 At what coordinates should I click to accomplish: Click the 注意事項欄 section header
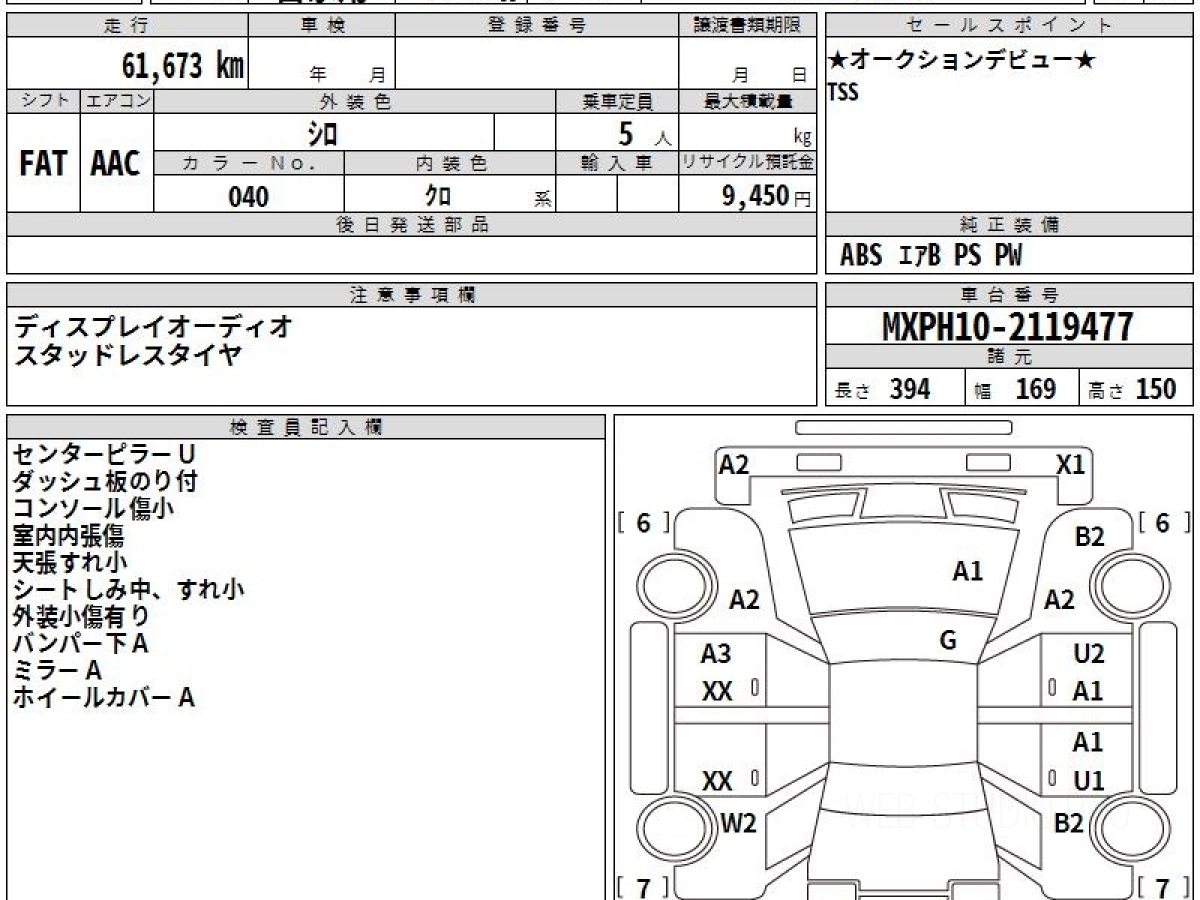(x=411, y=295)
